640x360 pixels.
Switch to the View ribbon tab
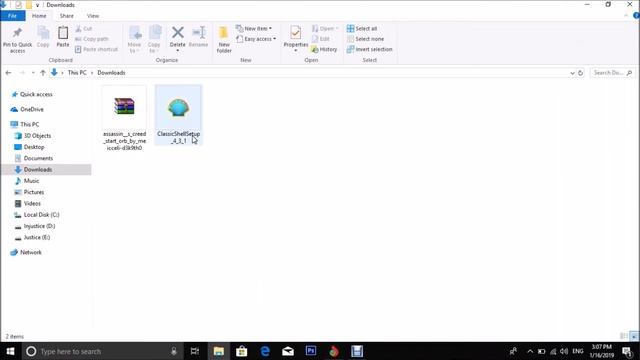point(93,16)
